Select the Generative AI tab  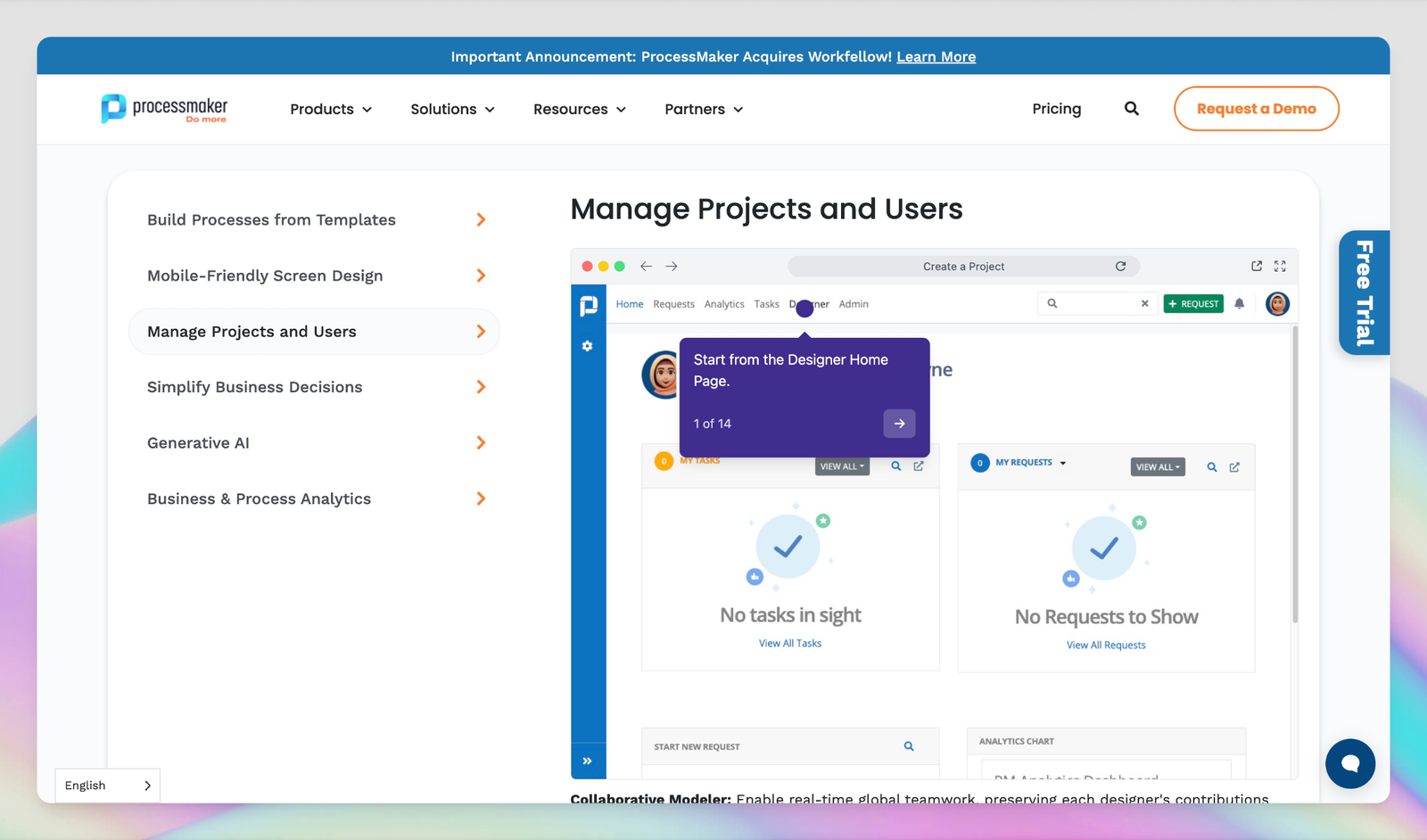[x=315, y=443]
